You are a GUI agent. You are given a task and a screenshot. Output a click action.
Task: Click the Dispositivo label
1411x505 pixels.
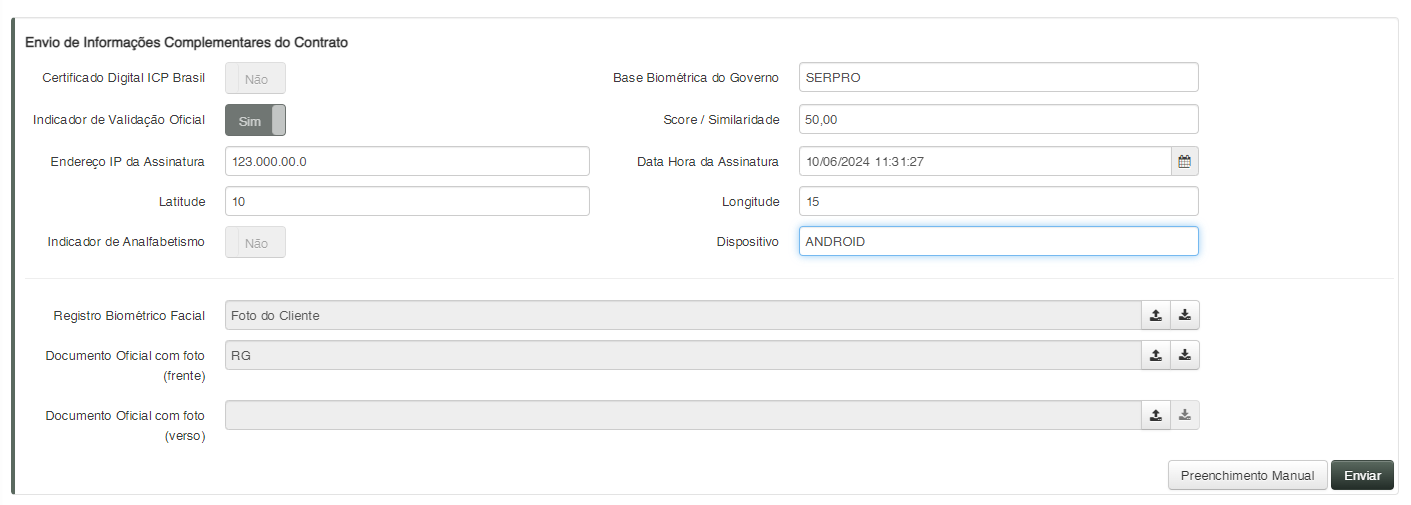tap(747, 242)
